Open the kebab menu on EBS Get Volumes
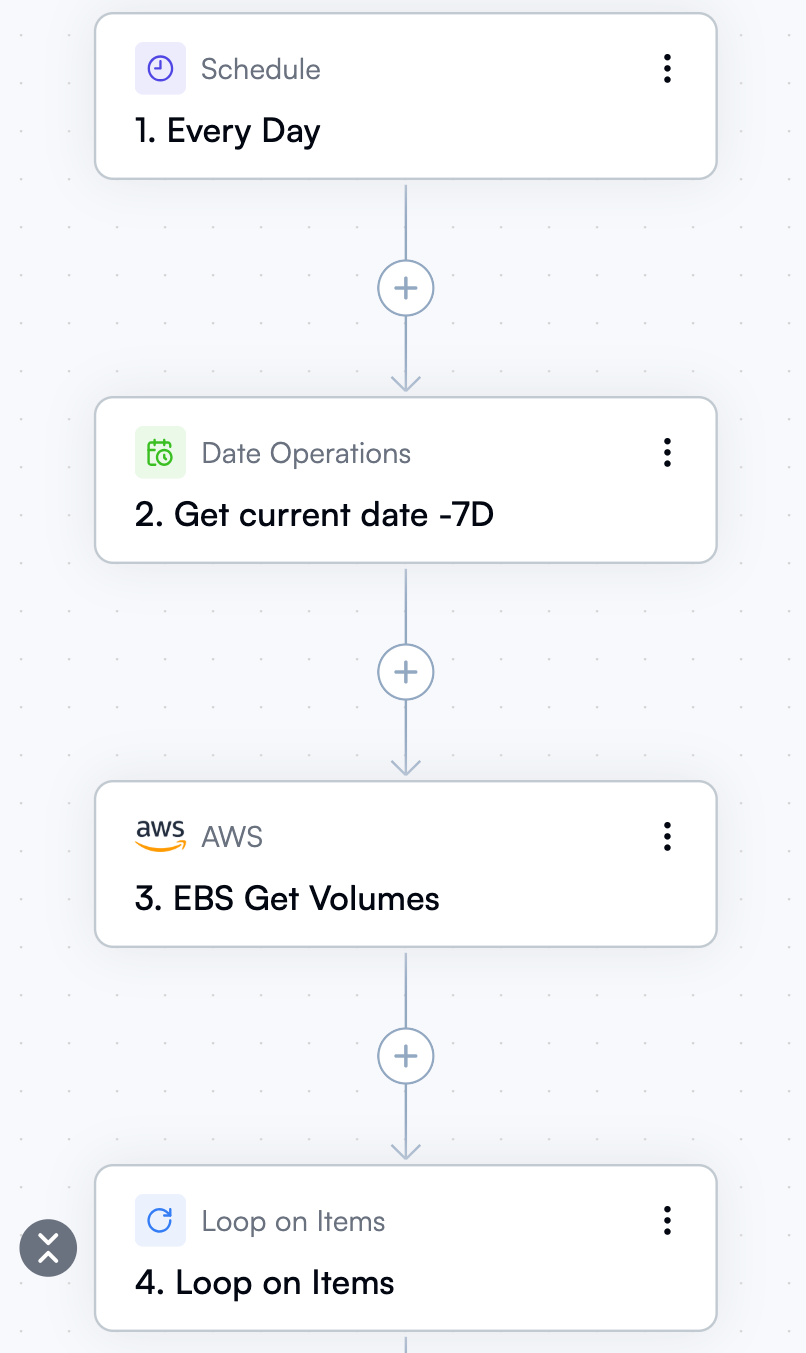Image resolution: width=806 pixels, height=1353 pixels. click(667, 836)
